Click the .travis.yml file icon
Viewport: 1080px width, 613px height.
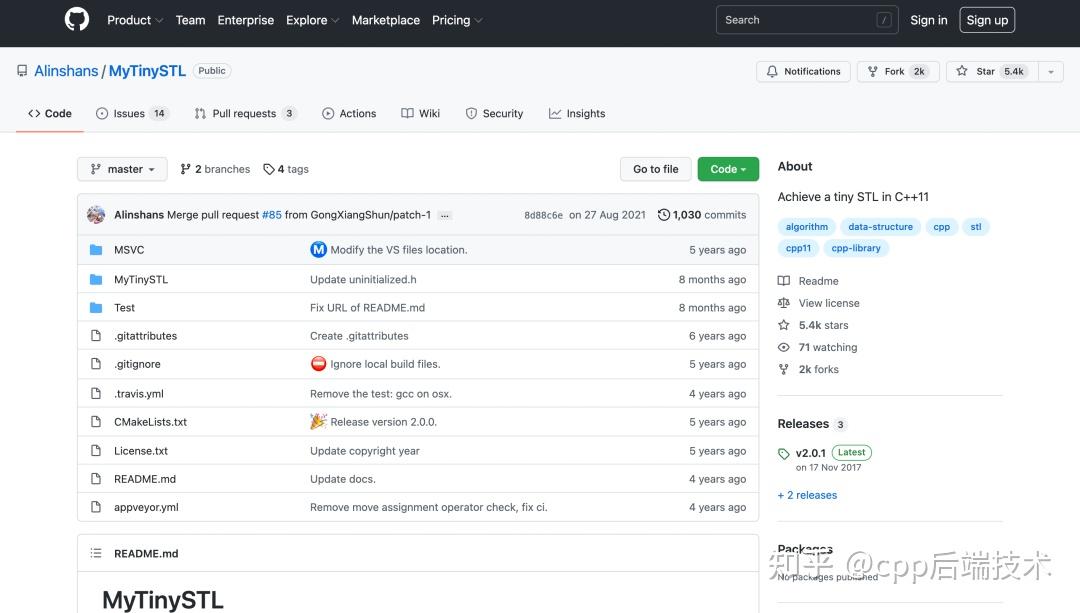click(x=96, y=394)
